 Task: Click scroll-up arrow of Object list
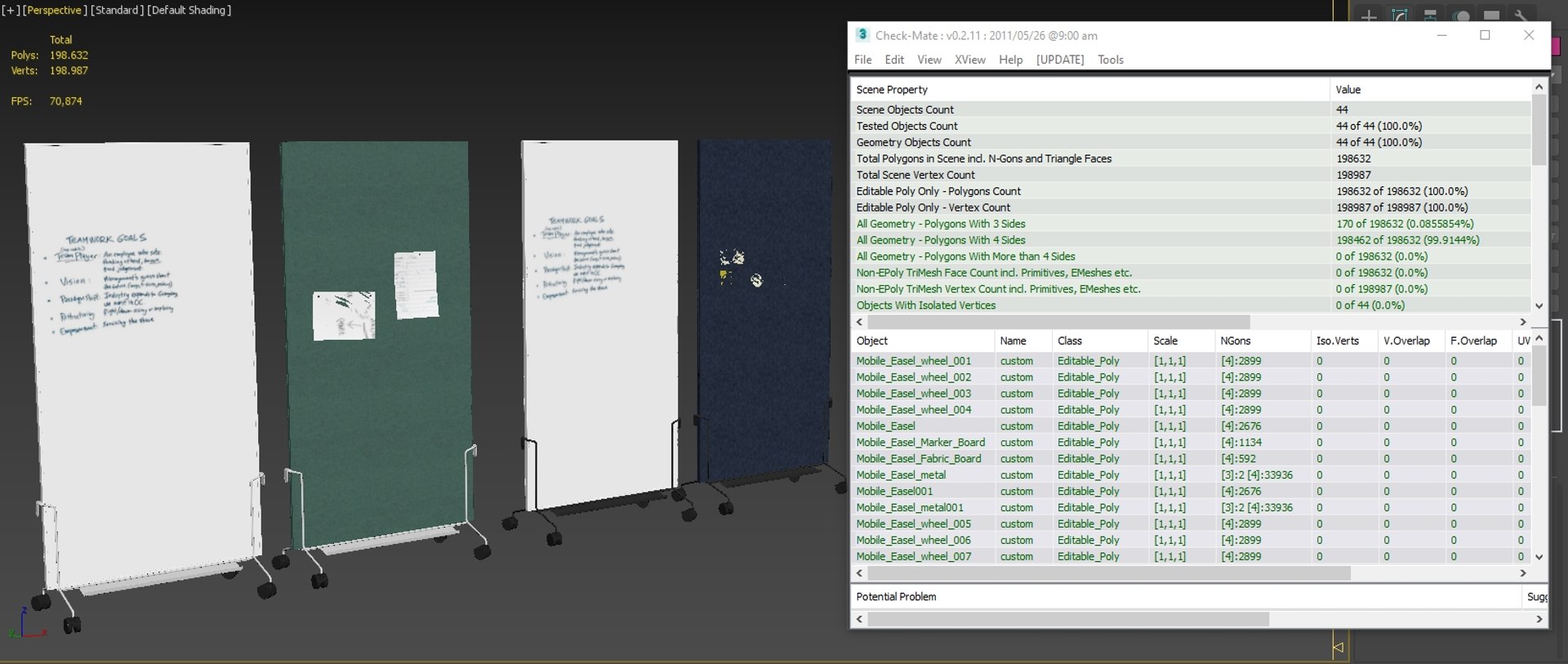point(1539,338)
